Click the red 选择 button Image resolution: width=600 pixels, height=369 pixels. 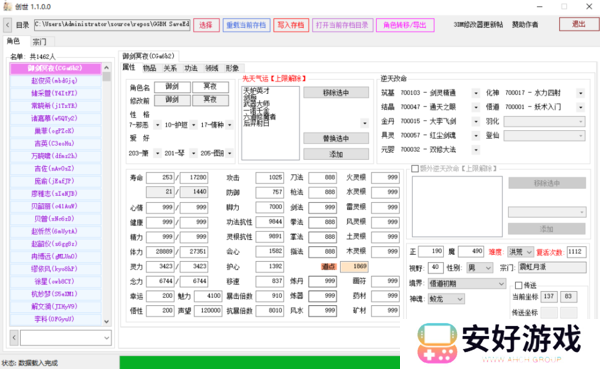click(x=206, y=25)
